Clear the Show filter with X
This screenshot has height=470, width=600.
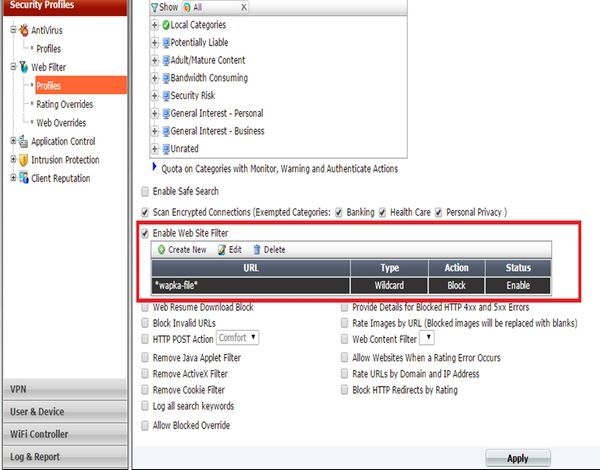pyautogui.click(x=244, y=7)
